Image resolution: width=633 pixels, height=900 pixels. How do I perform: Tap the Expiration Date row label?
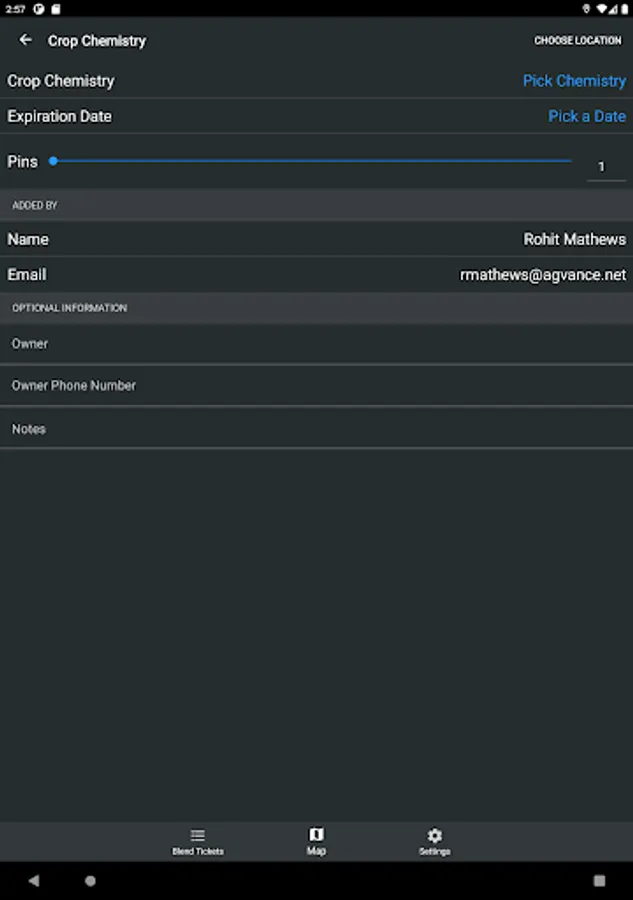coord(60,116)
